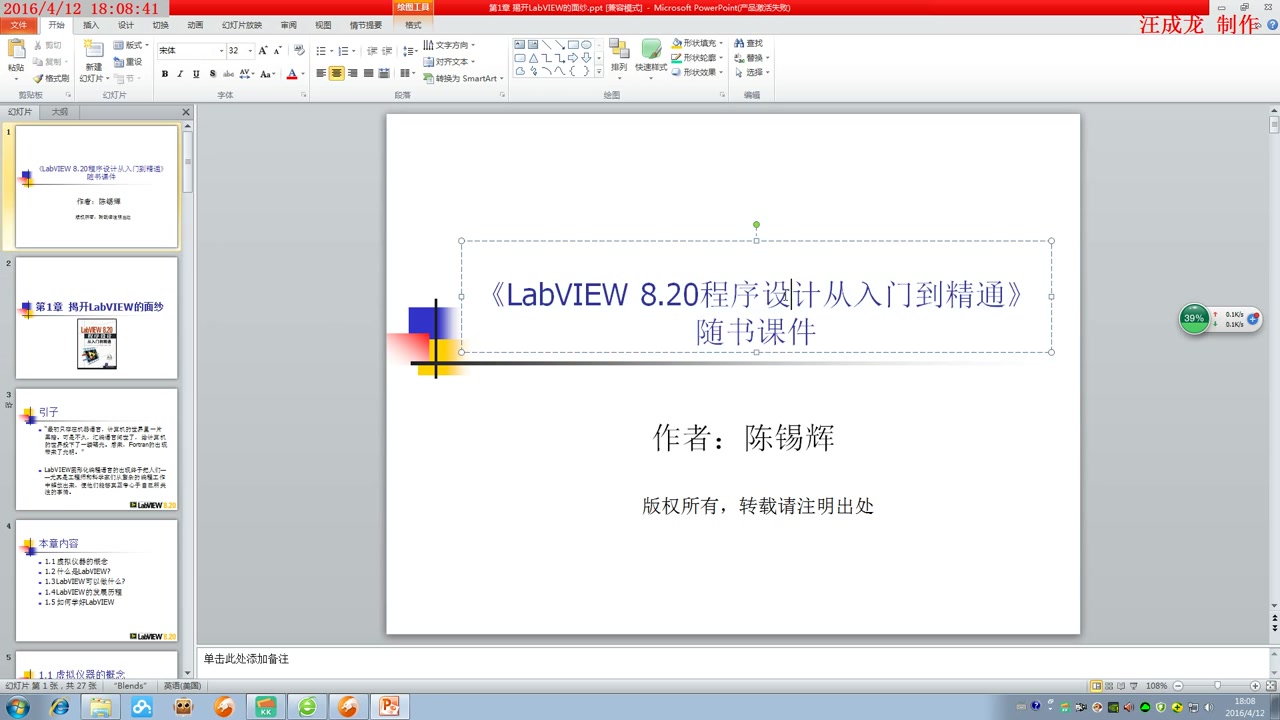Open the Select (选择) dropdown
Viewport: 1280px width, 720px height.
(x=751, y=72)
